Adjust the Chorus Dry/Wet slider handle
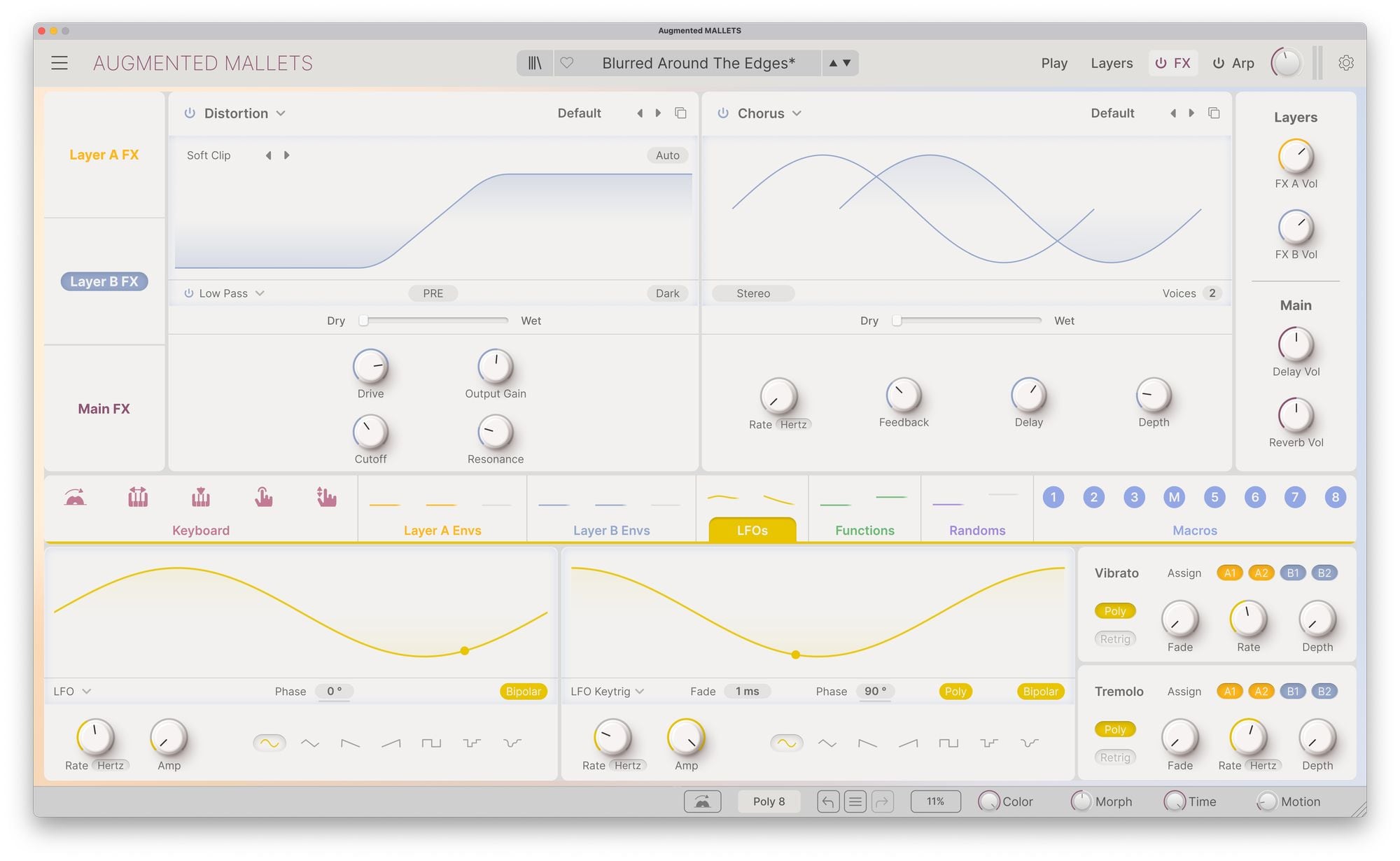This screenshot has width=1400, height=861. [x=897, y=321]
